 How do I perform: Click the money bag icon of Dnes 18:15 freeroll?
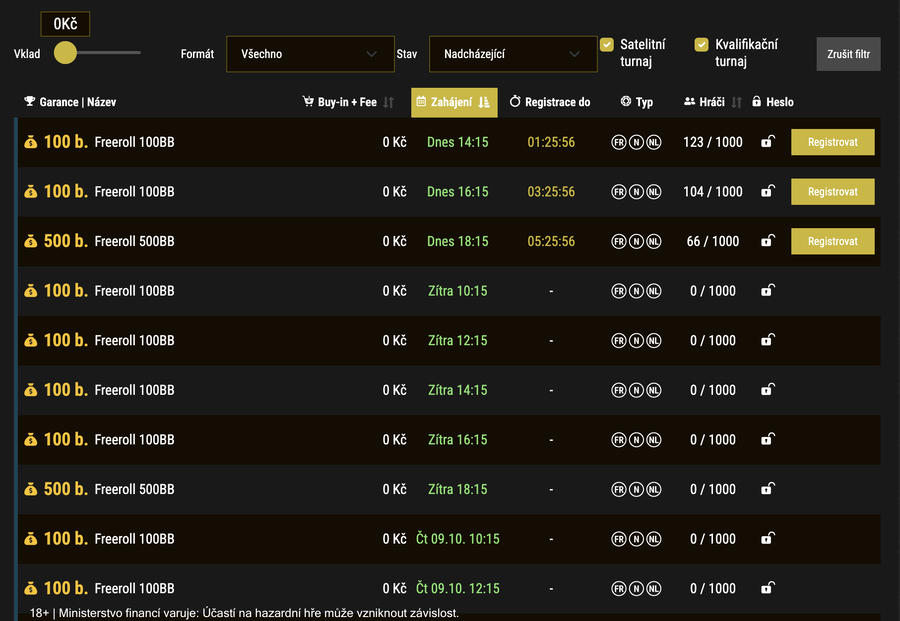click(31, 241)
